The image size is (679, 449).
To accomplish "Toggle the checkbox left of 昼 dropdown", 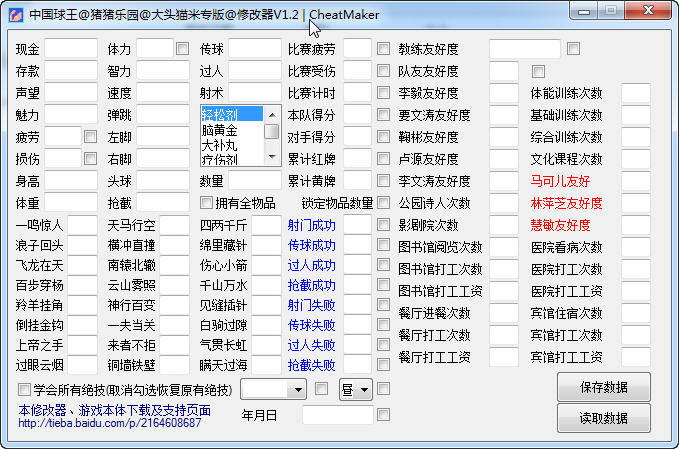I will coord(321,389).
